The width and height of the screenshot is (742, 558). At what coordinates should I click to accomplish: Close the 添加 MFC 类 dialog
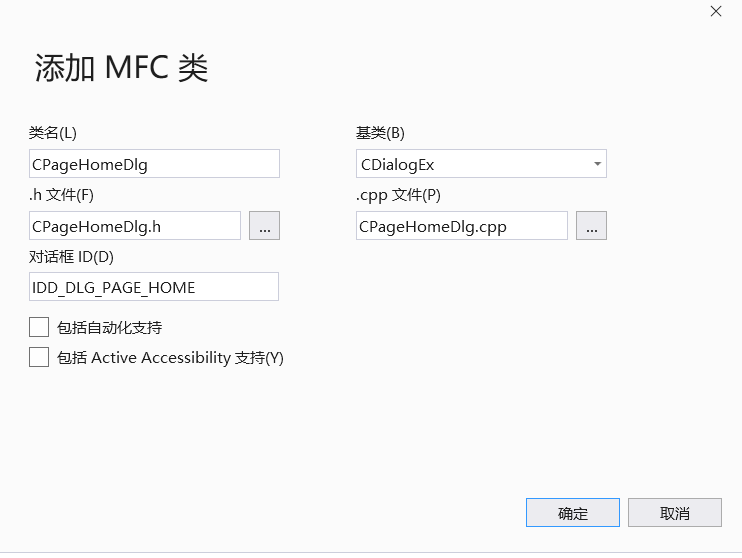point(716,11)
